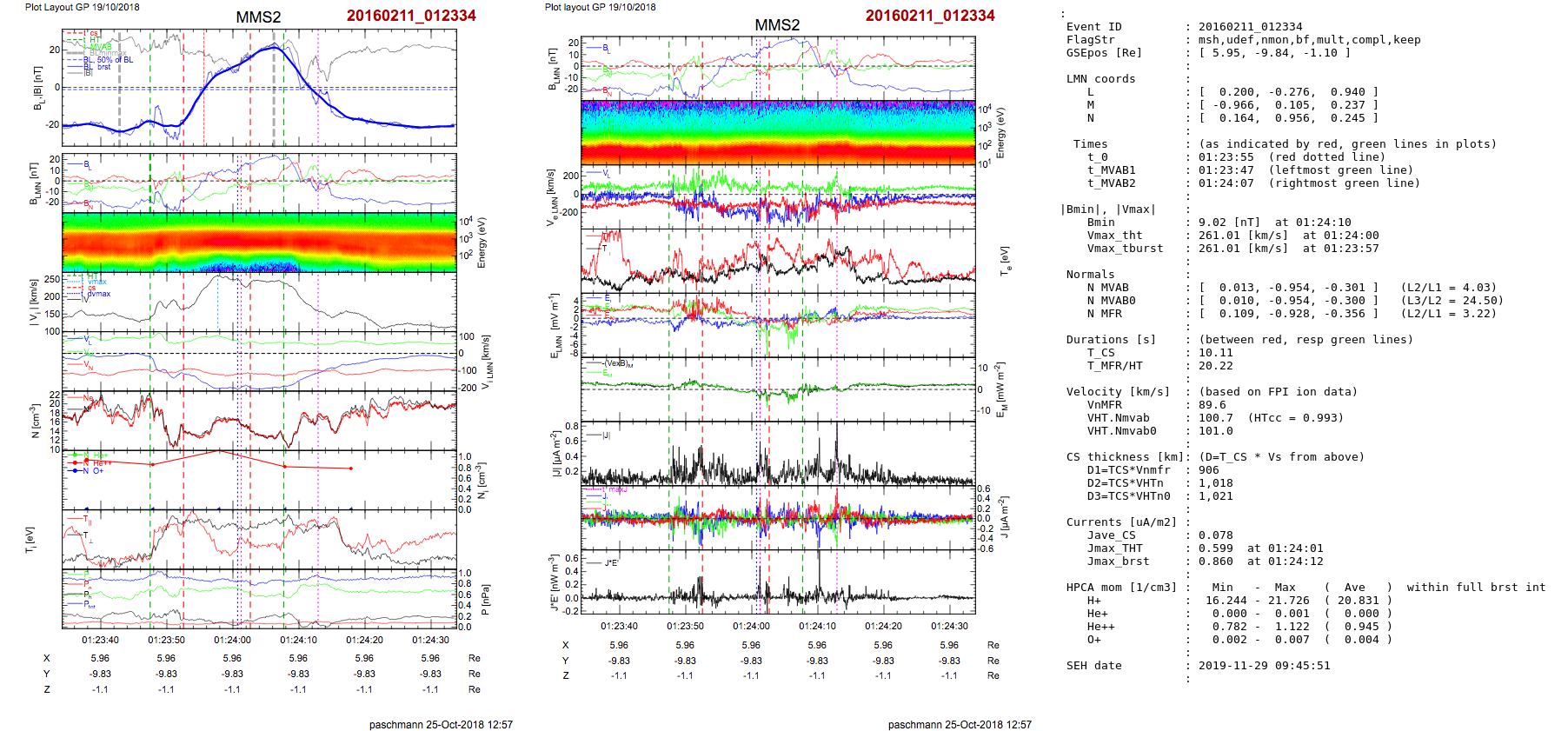Select the red 20160211_012334 label on left plot
The width and height of the screenshot is (1568, 731).
tap(411, 16)
